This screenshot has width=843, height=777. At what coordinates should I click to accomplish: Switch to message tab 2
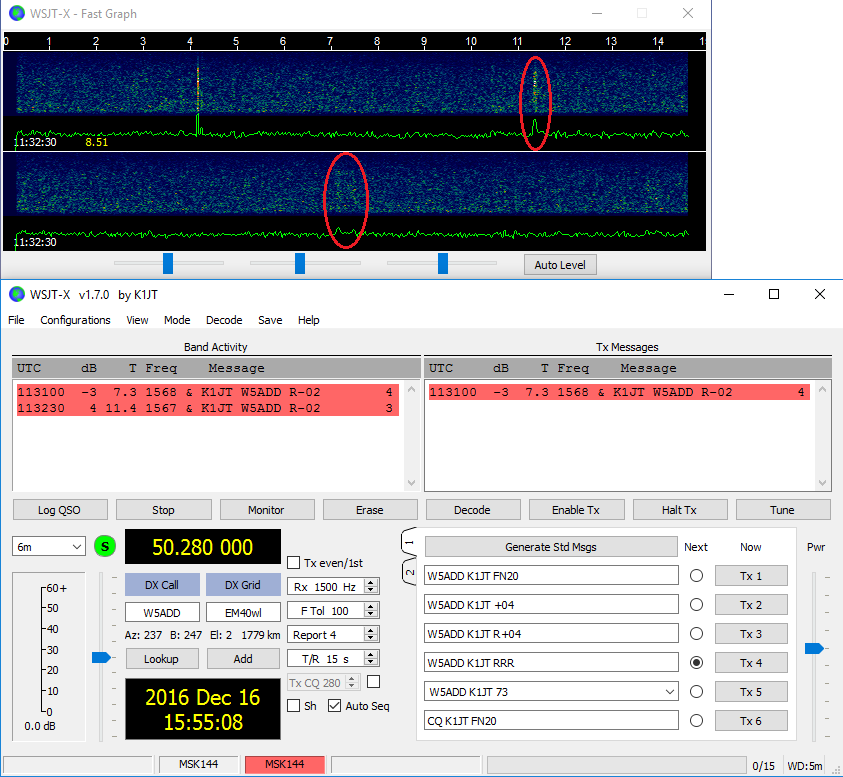[409, 572]
